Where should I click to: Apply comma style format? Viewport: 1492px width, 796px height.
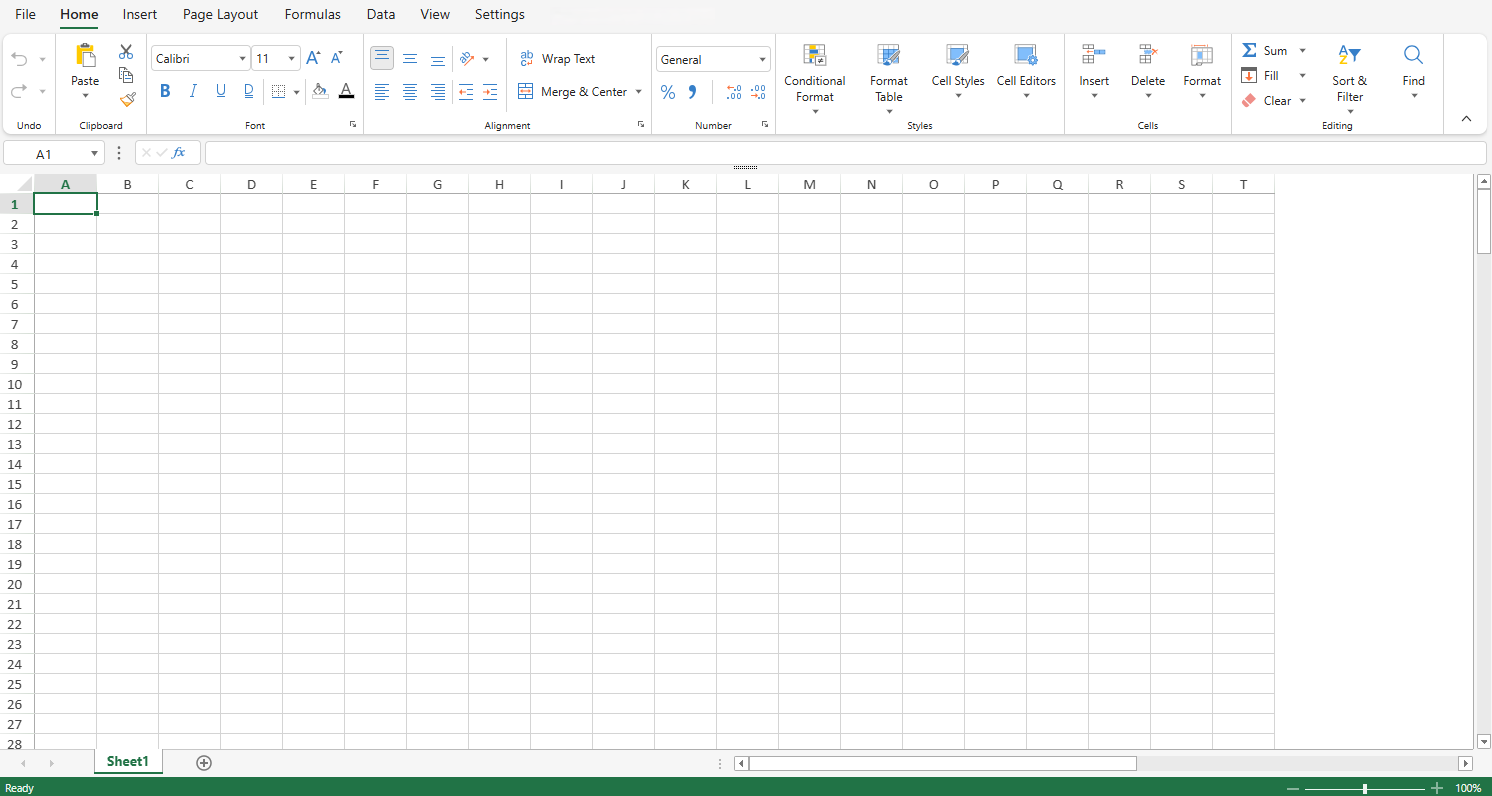(x=692, y=92)
